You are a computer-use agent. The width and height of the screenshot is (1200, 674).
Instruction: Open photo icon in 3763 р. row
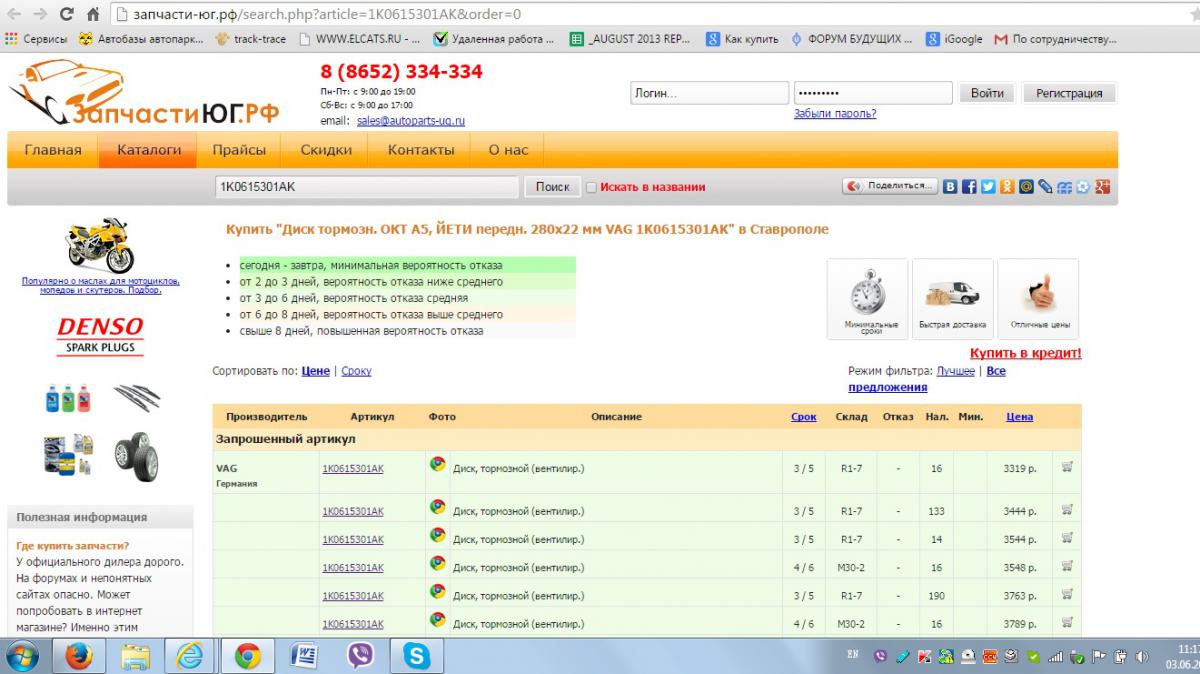point(437,591)
